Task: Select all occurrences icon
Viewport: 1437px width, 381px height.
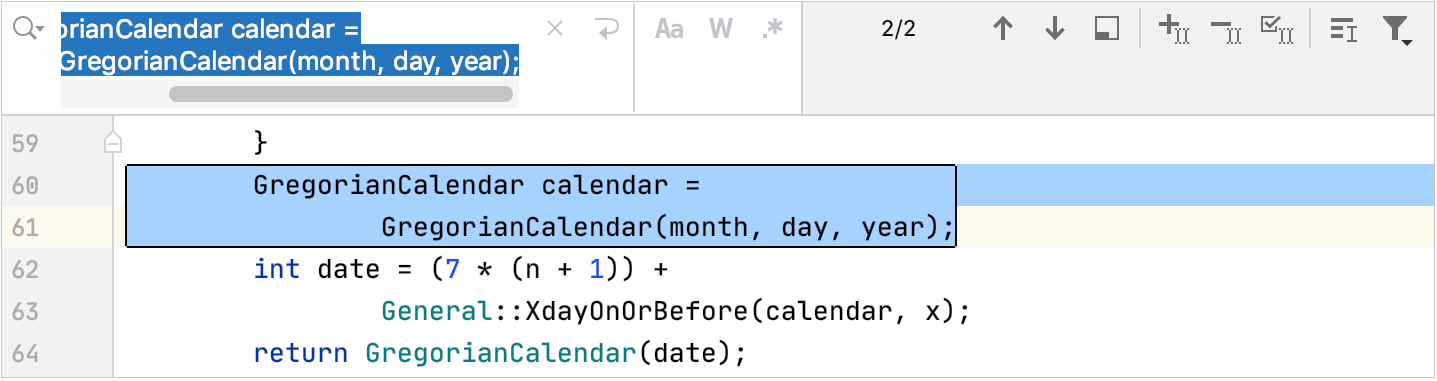Action: pos(1277,30)
